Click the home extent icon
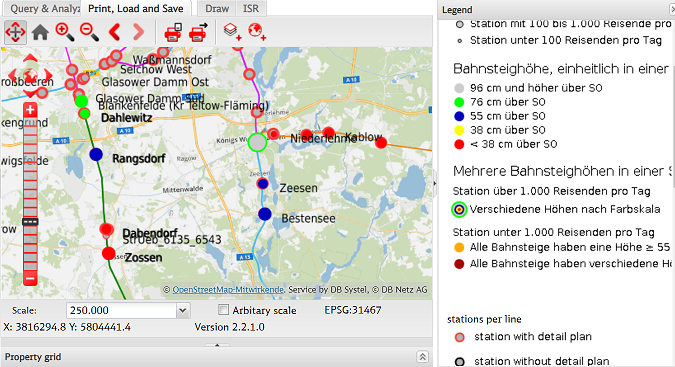 click(40, 32)
